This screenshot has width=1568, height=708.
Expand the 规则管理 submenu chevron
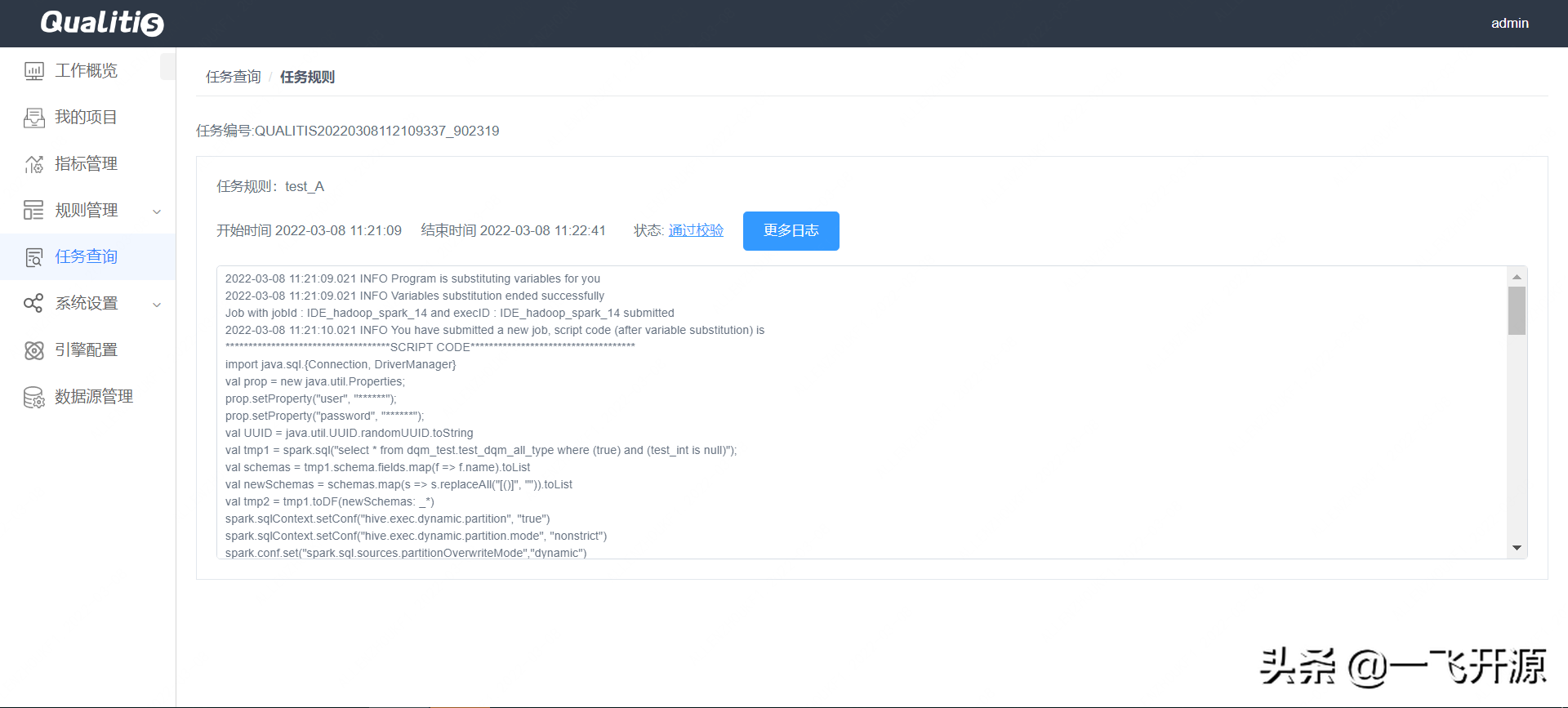coord(157,212)
